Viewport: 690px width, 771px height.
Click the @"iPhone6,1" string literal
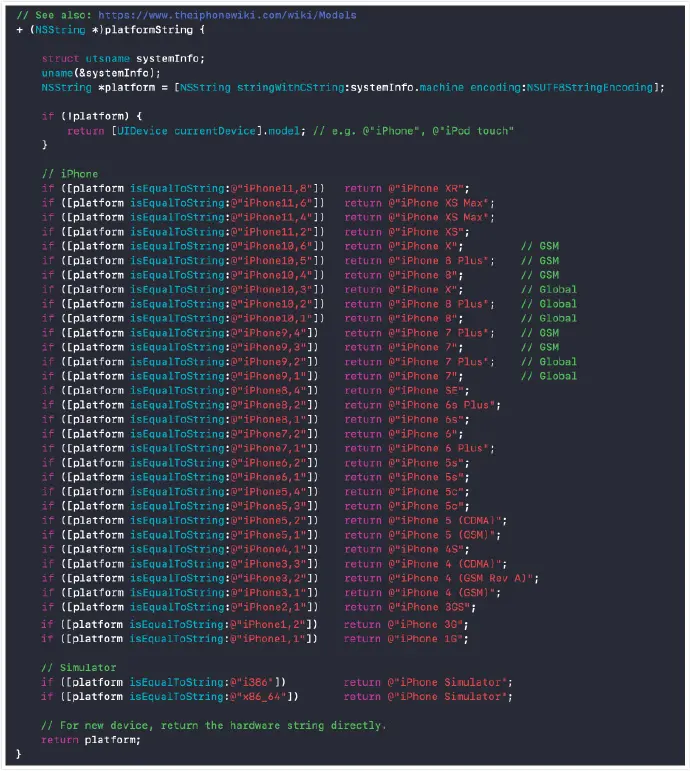point(270,477)
